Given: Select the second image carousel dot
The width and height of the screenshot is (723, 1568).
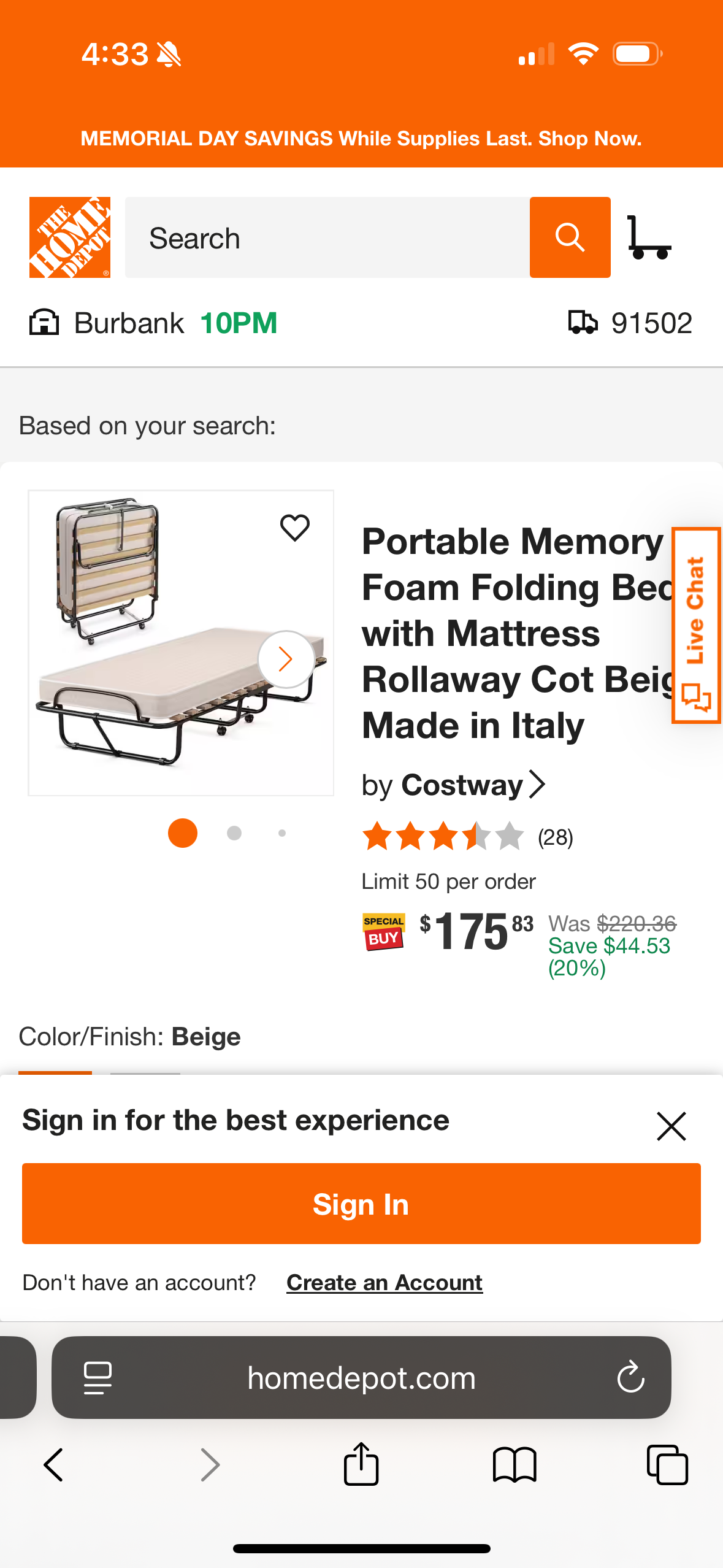Looking at the screenshot, I should pos(234,833).
